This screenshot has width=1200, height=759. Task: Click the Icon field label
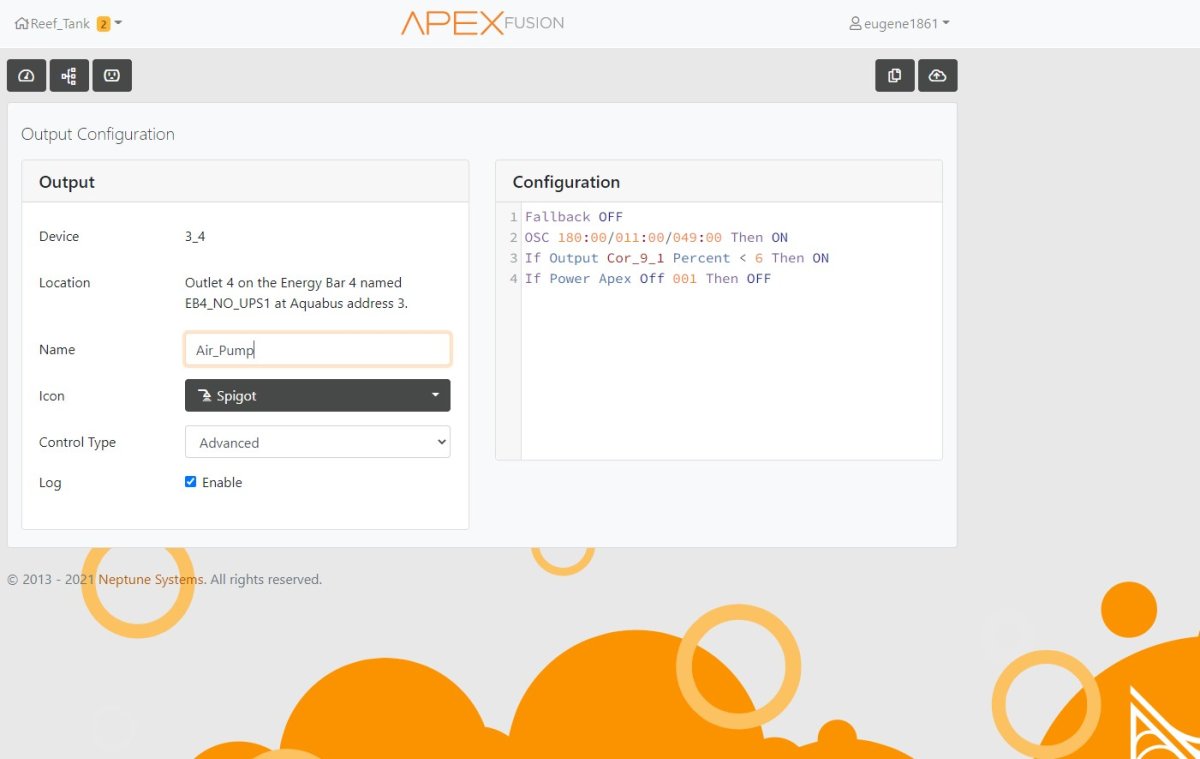point(52,396)
